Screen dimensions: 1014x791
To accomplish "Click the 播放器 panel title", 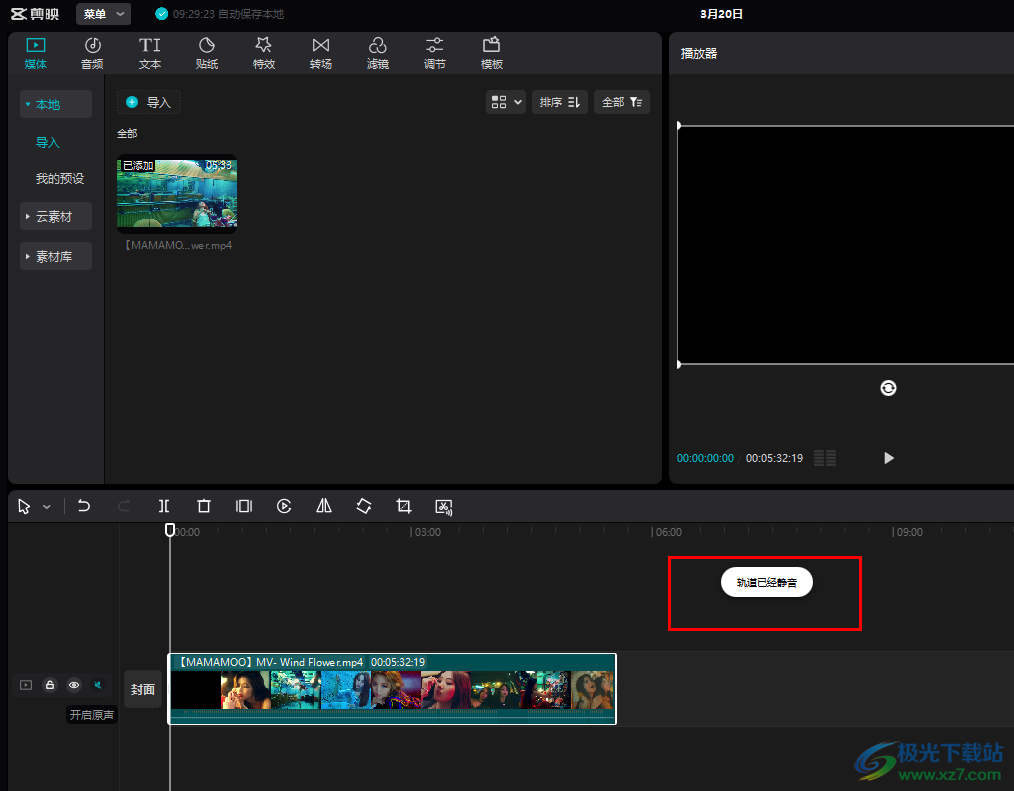I will (x=698, y=54).
